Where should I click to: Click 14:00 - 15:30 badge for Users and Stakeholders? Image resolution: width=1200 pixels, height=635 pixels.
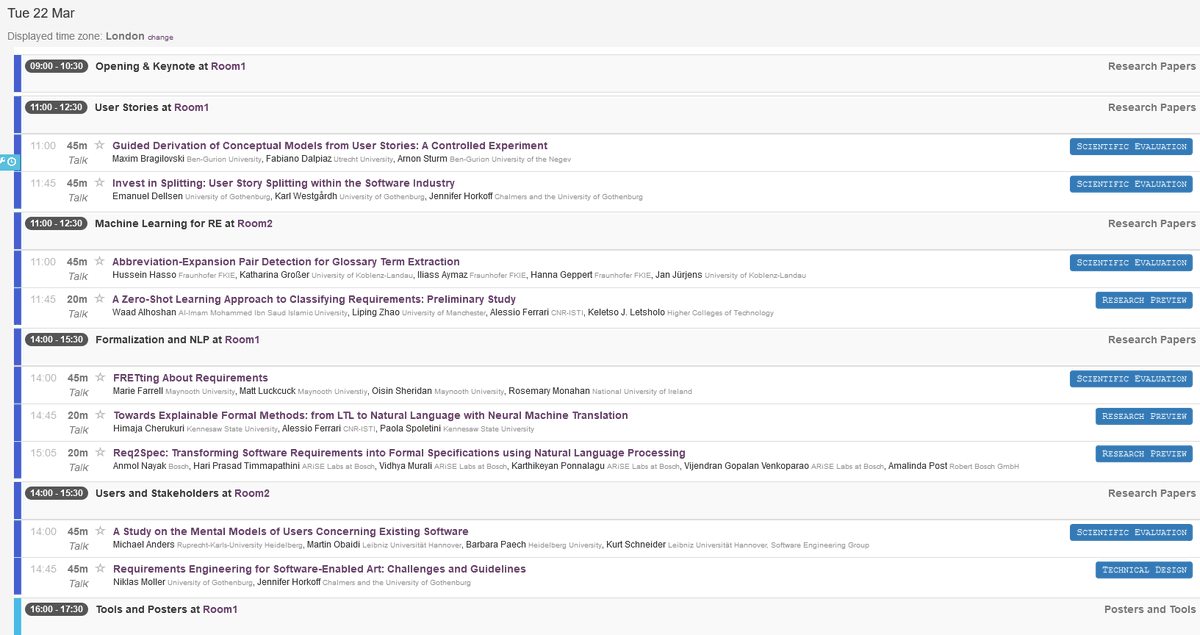coord(56,493)
